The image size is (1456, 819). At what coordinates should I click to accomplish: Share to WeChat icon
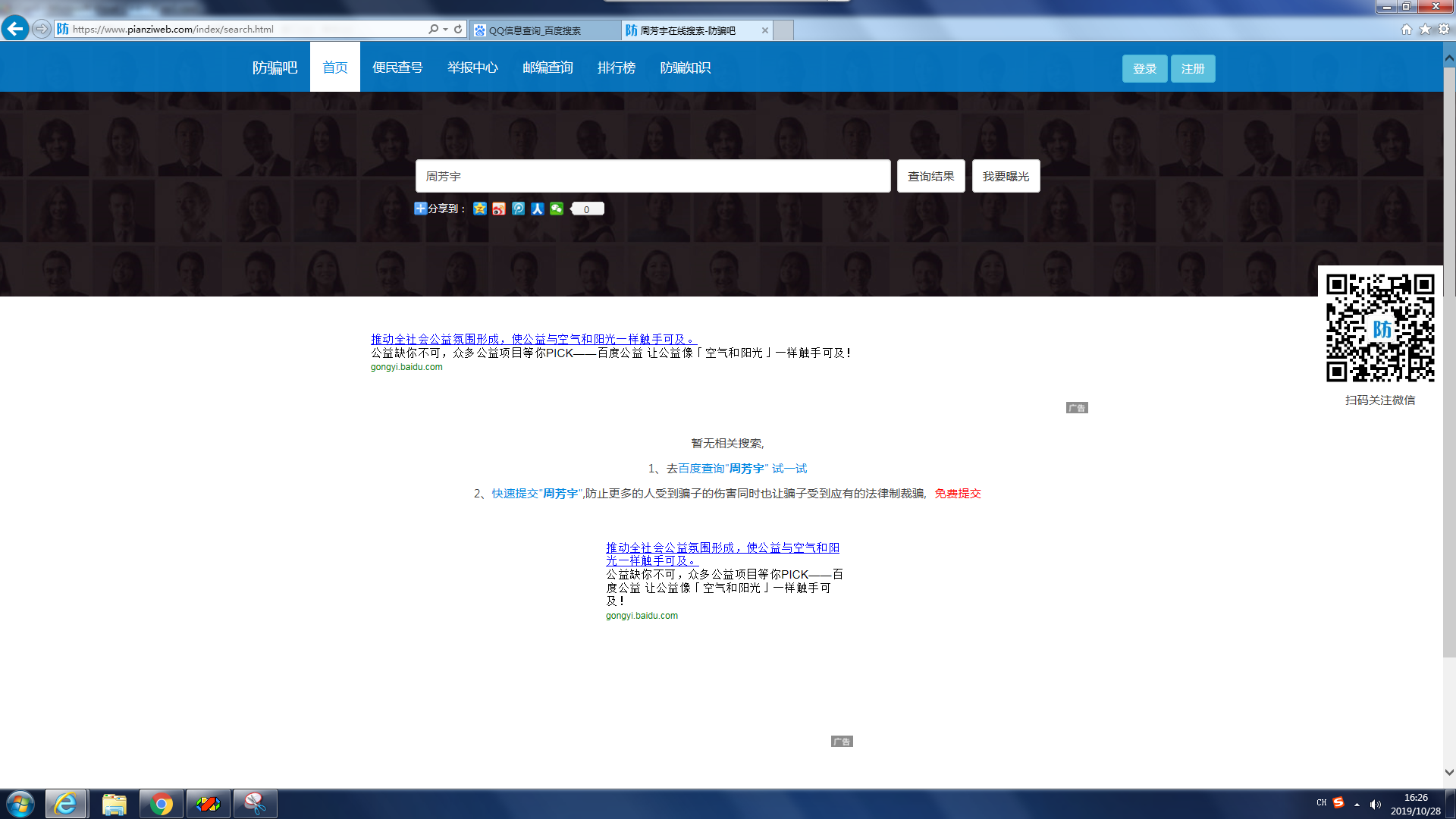coord(557,209)
